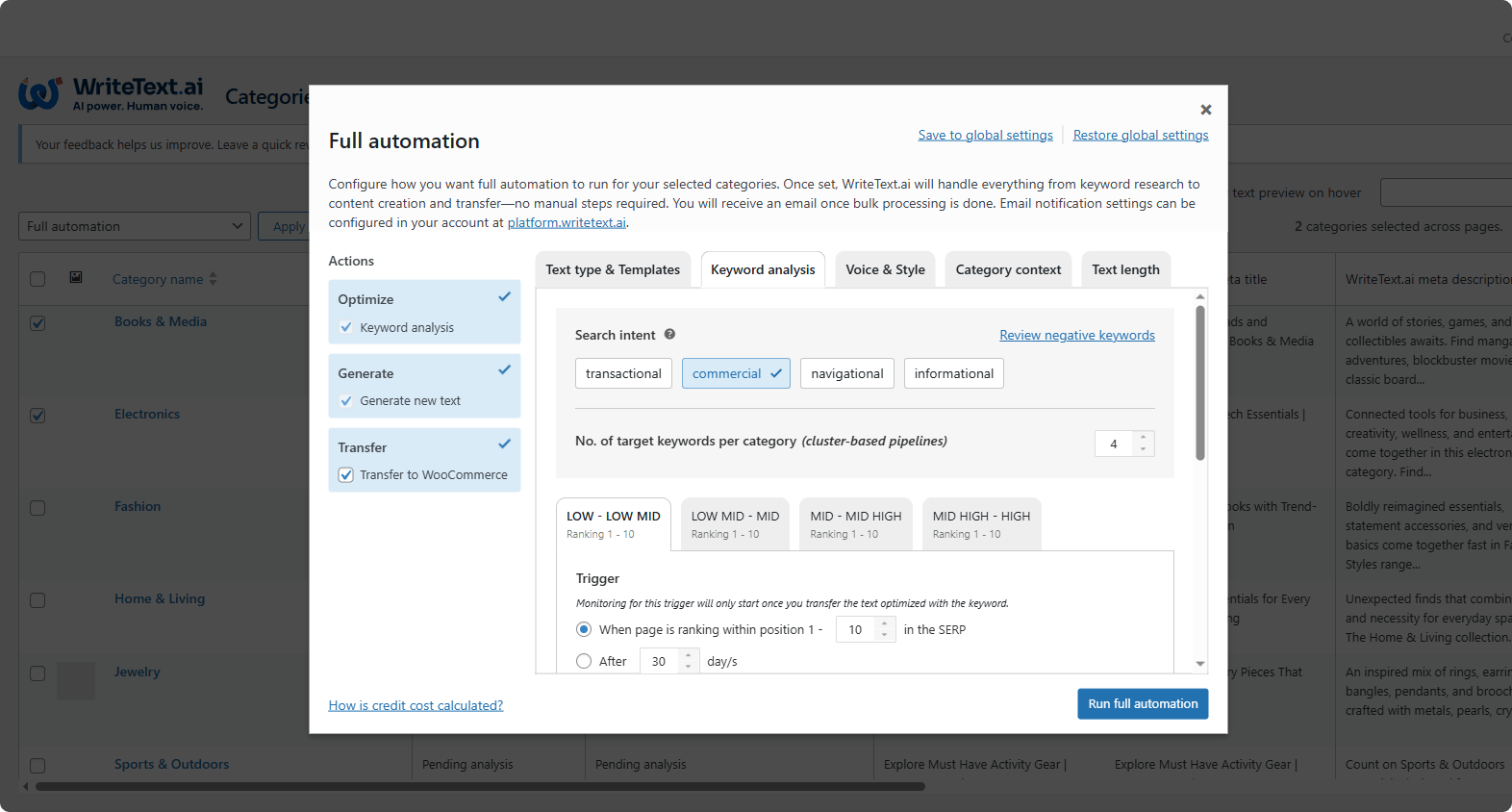Open the Sports & Outdoors category

[x=171, y=764]
